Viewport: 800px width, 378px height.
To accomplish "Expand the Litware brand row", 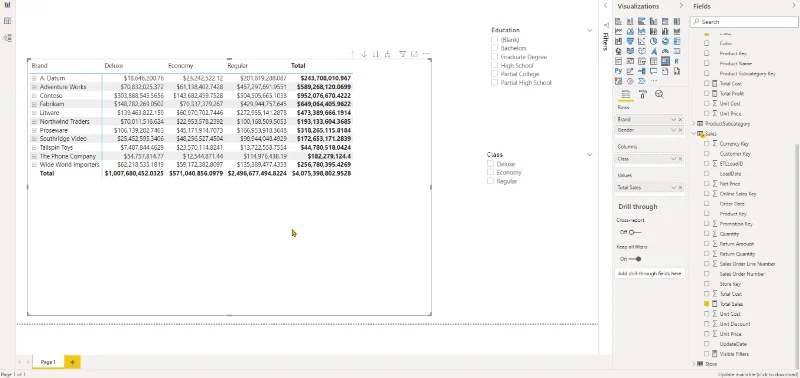I will (x=34, y=113).
